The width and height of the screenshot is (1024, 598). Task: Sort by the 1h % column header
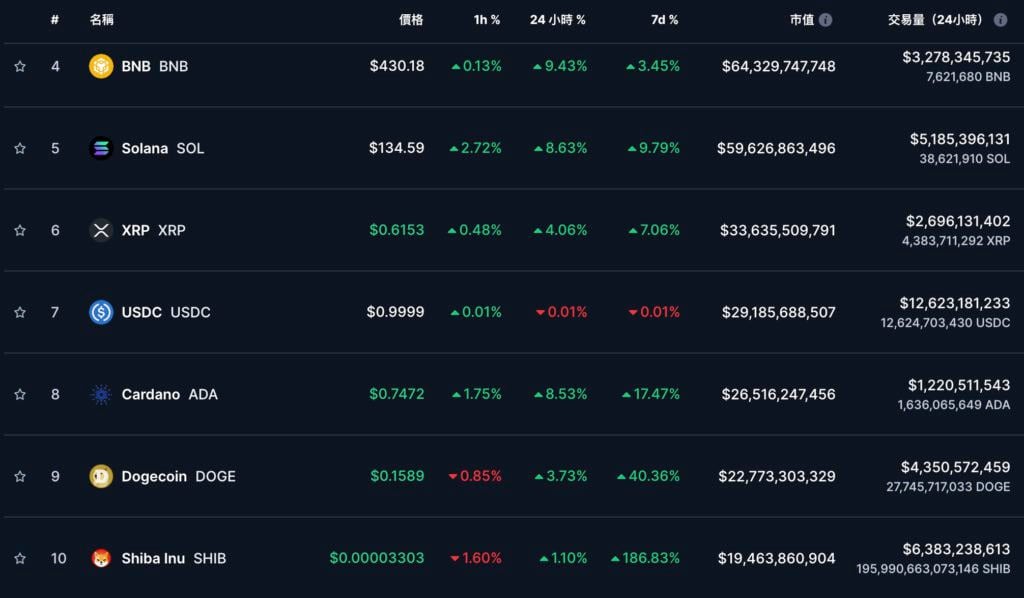click(487, 20)
